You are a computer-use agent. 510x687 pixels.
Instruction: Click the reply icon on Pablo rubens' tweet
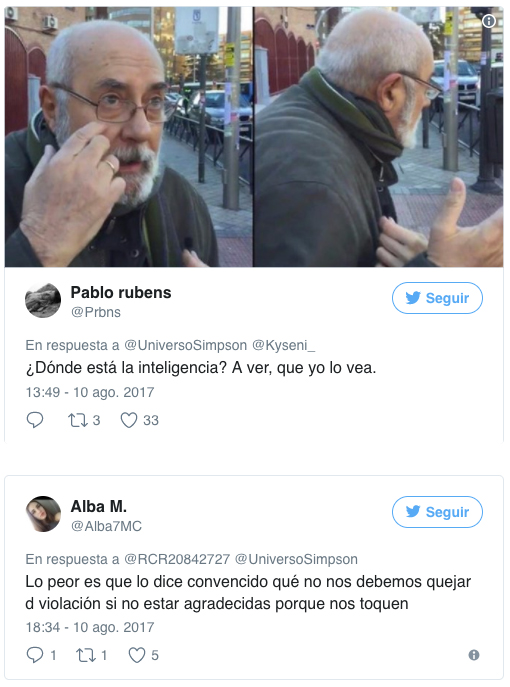tap(35, 420)
